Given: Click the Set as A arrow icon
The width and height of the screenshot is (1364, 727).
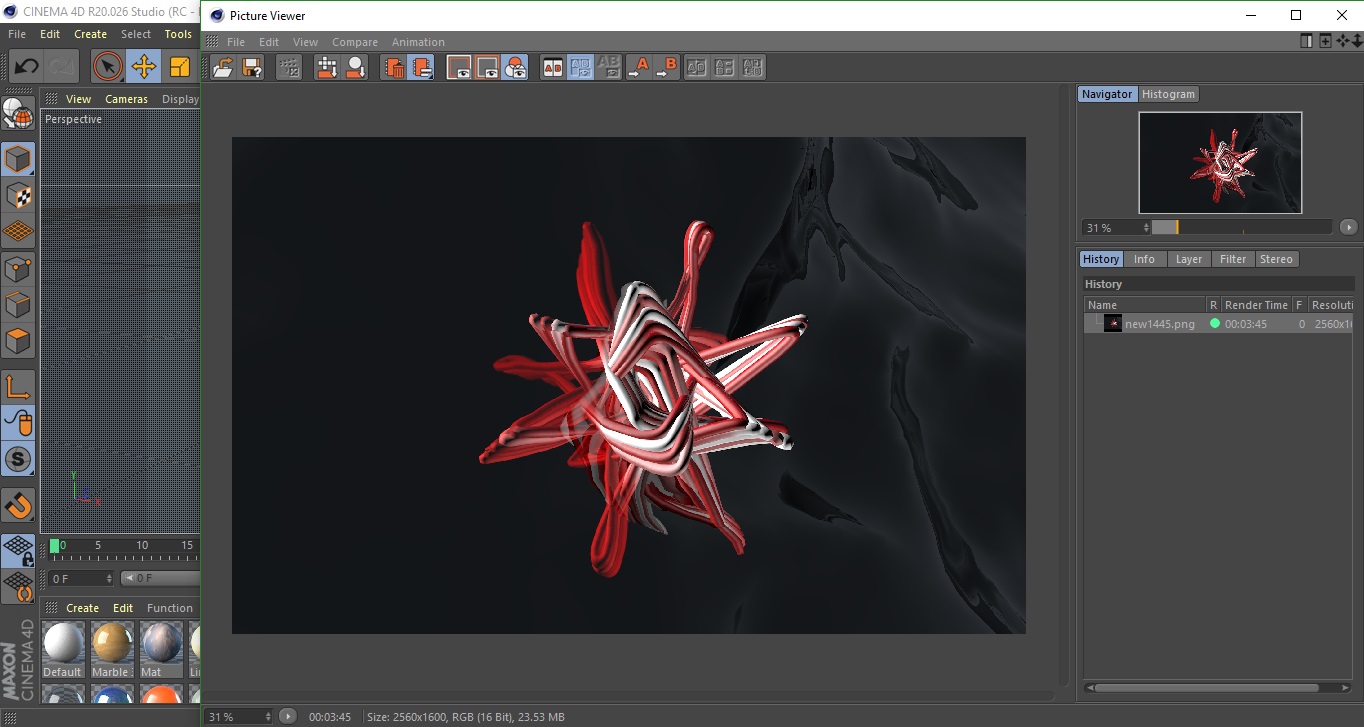Looking at the screenshot, I should [638, 68].
